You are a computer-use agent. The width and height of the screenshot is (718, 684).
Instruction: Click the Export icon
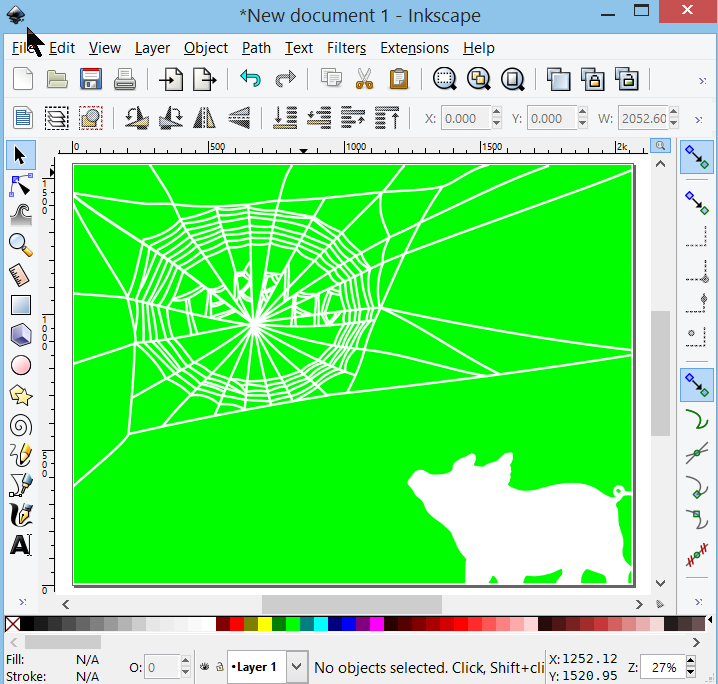[x=205, y=79]
